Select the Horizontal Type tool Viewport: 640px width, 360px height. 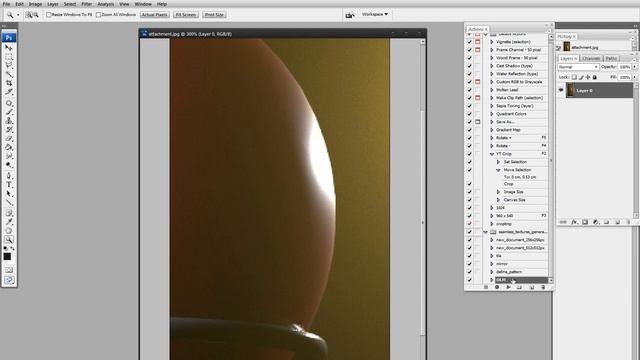coord(9,185)
